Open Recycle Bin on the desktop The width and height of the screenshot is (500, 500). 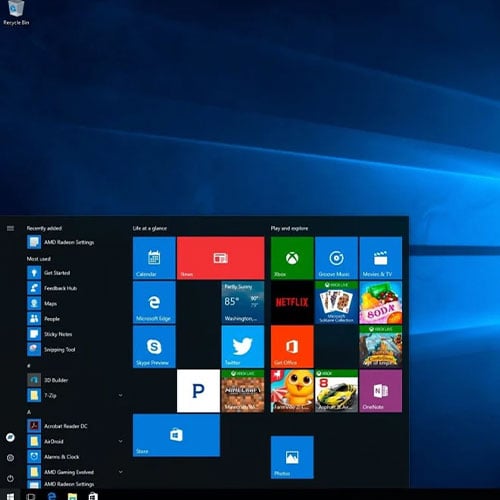(16, 13)
